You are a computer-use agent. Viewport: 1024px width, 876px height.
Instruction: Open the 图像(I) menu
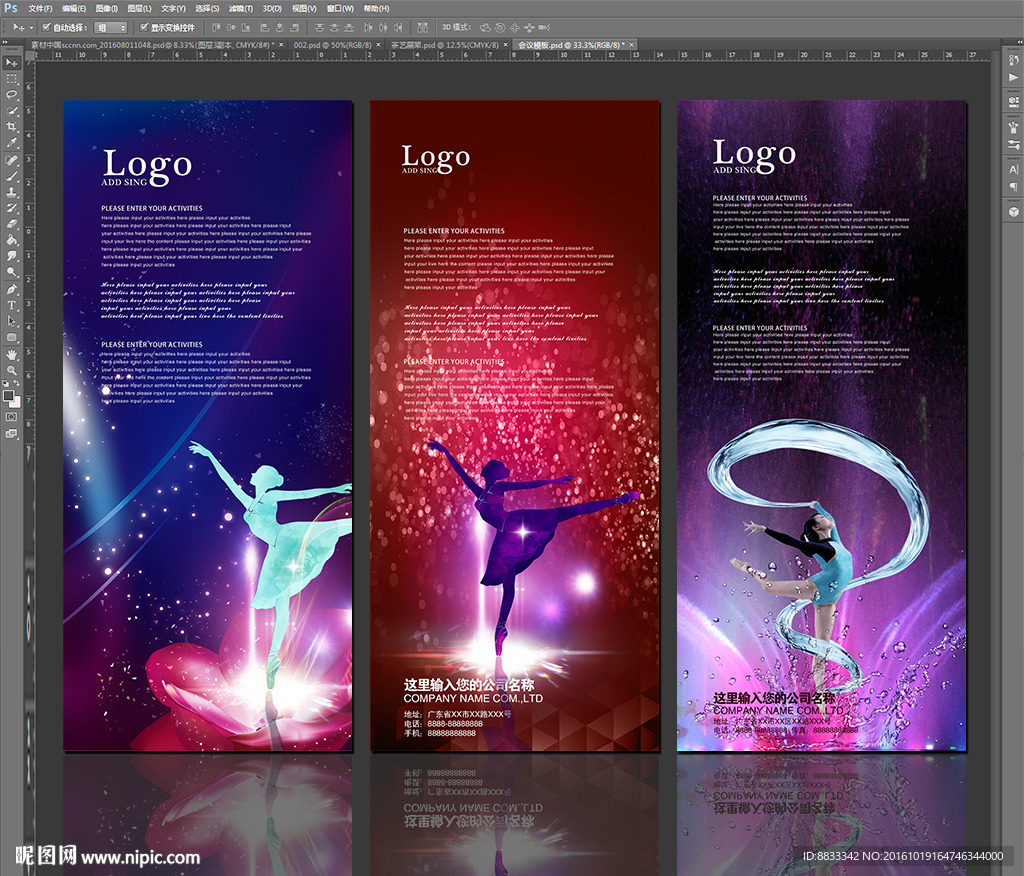point(106,8)
